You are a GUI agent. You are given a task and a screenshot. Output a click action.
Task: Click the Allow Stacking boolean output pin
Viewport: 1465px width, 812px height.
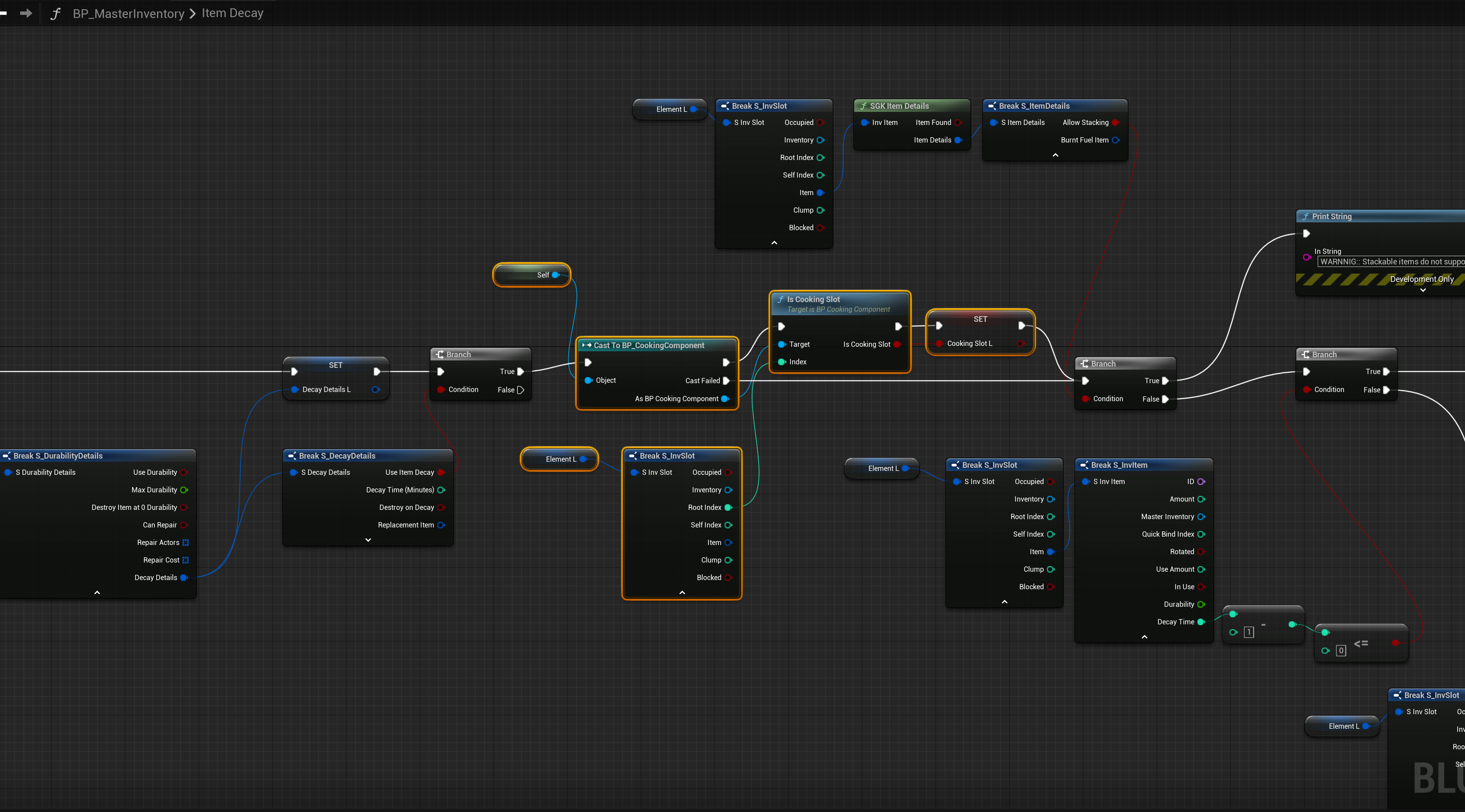tap(1116, 122)
